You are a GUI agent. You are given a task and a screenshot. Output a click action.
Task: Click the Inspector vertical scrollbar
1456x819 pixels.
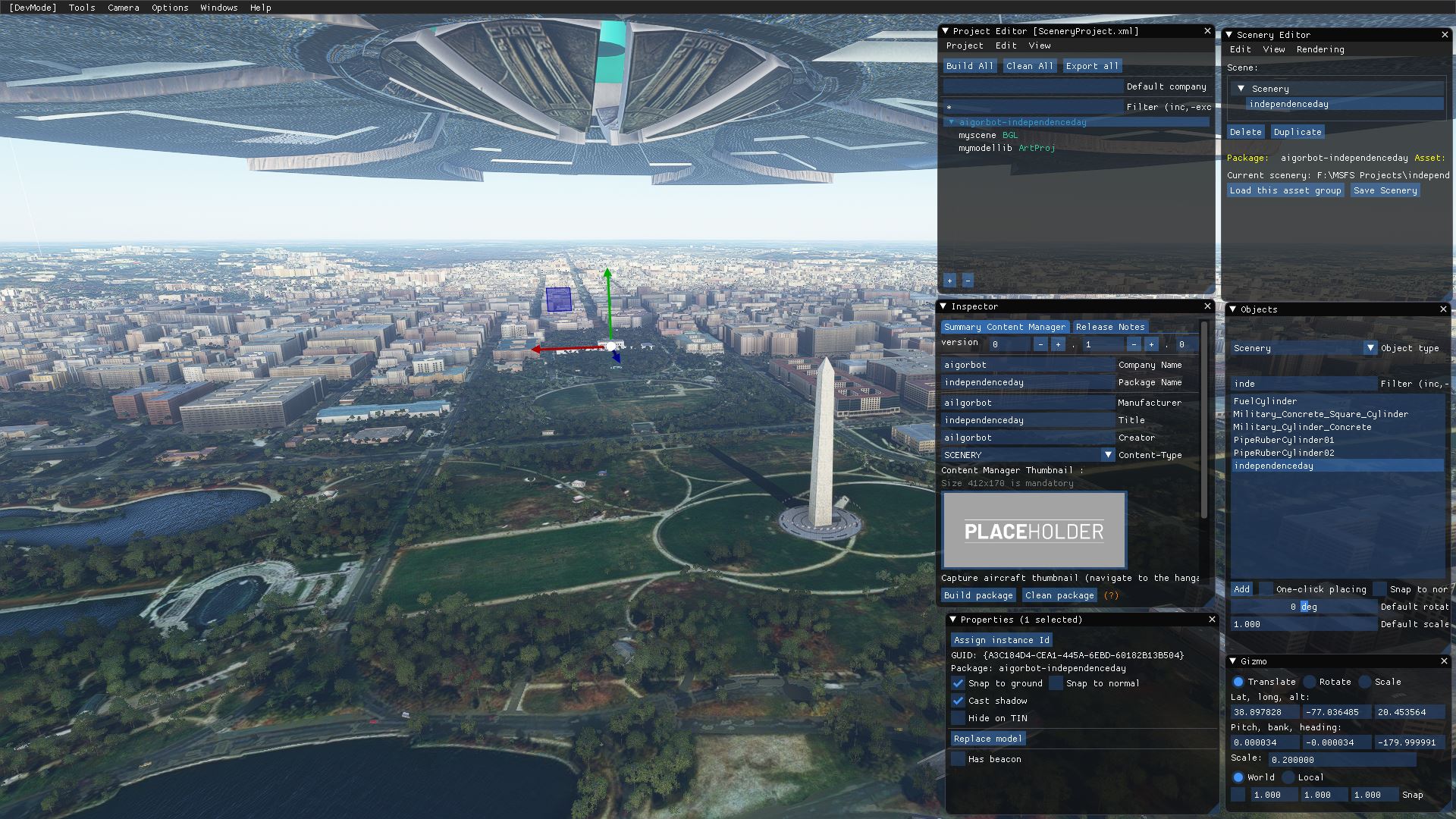point(1203,421)
